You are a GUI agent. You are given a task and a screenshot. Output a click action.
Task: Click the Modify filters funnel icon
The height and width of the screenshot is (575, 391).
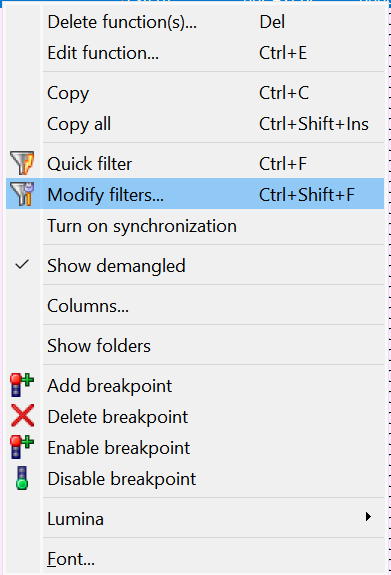click(x=22, y=194)
